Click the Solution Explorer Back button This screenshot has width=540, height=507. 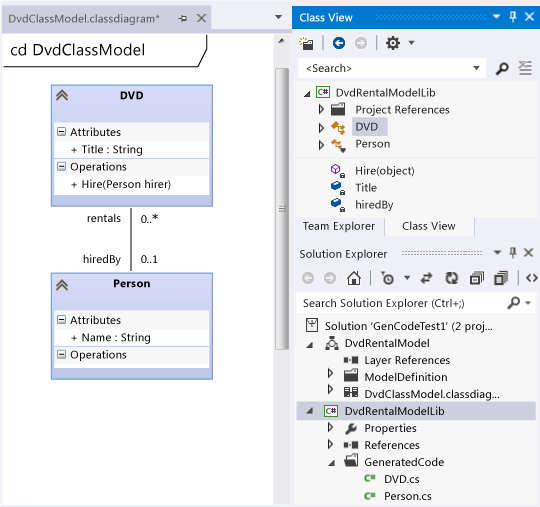pos(308,278)
